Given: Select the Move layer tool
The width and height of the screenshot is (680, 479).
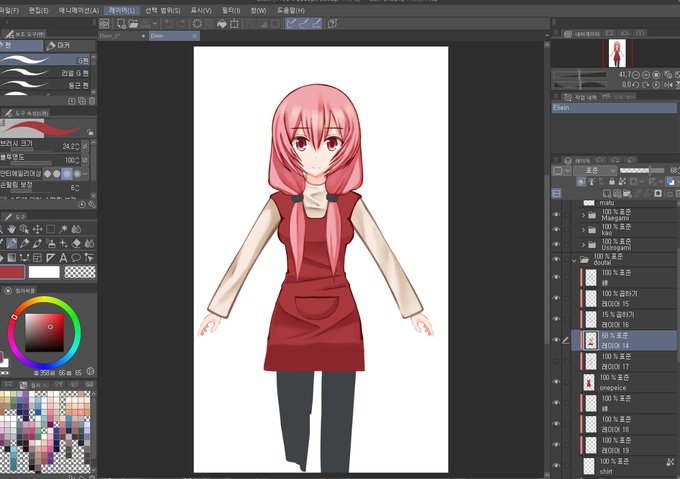Looking at the screenshot, I should point(37,229).
